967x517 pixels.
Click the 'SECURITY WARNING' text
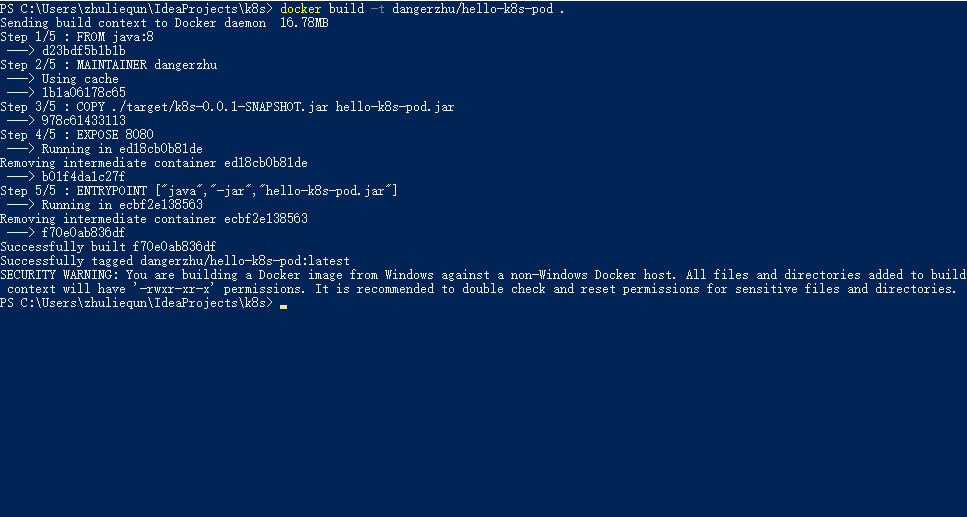pyautogui.click(x=59, y=275)
